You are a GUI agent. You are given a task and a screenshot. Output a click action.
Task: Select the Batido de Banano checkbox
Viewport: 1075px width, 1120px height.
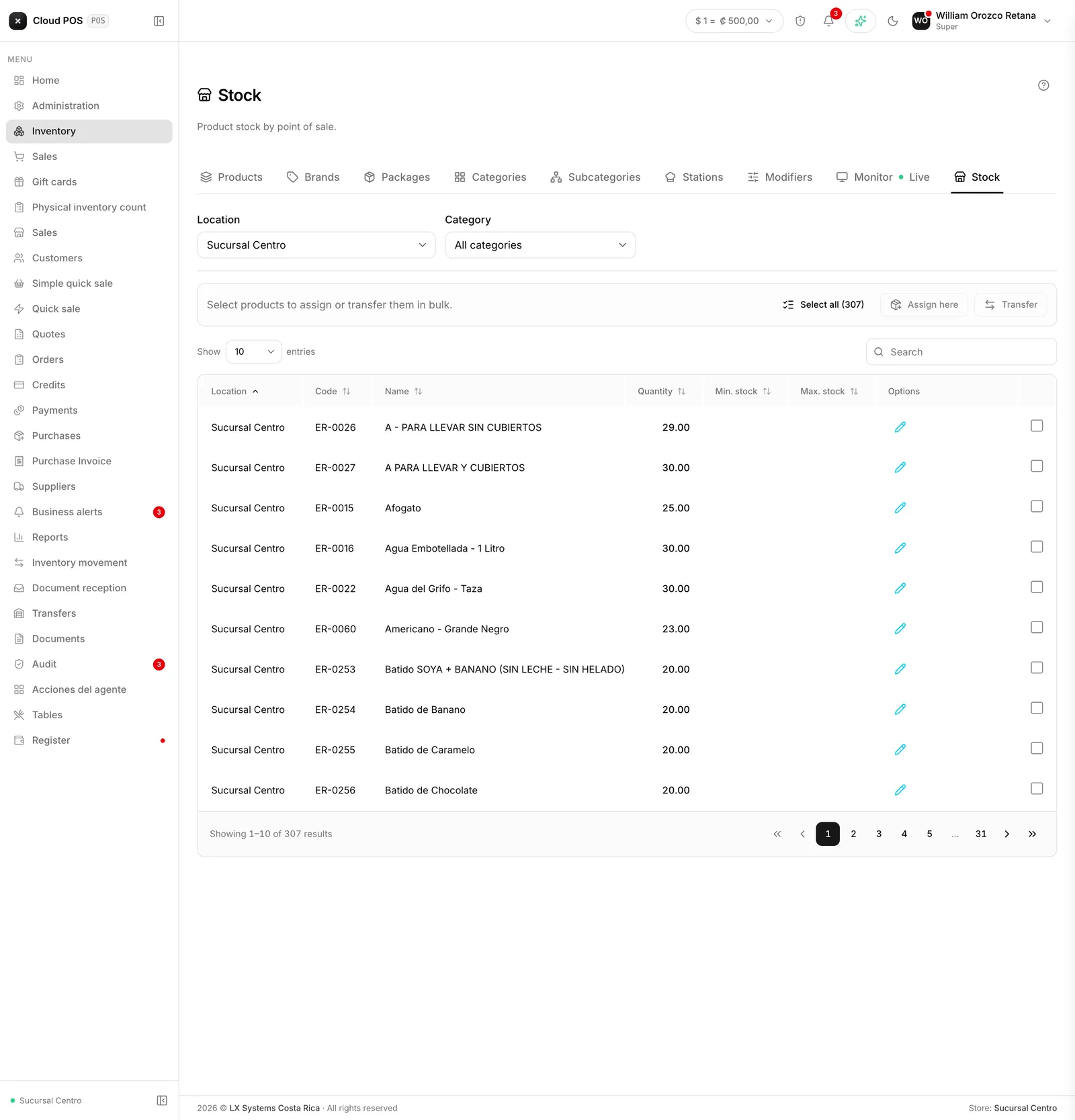click(x=1037, y=708)
